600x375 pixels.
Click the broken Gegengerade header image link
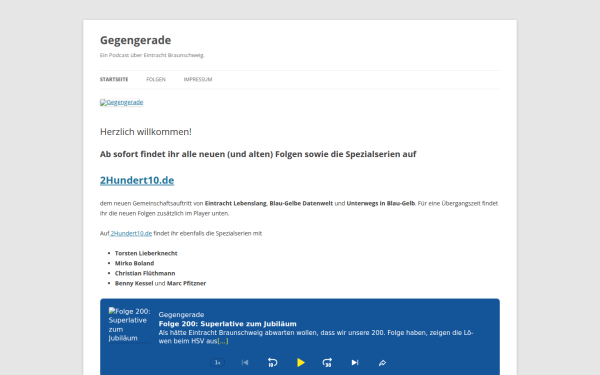click(x=122, y=102)
